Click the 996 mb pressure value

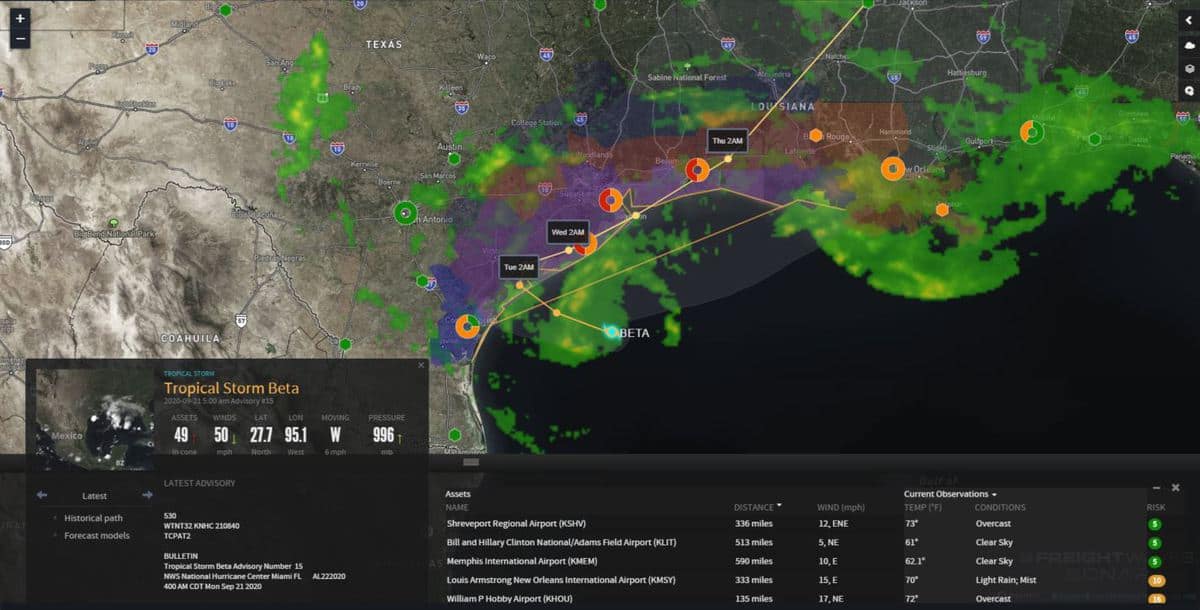pos(384,434)
